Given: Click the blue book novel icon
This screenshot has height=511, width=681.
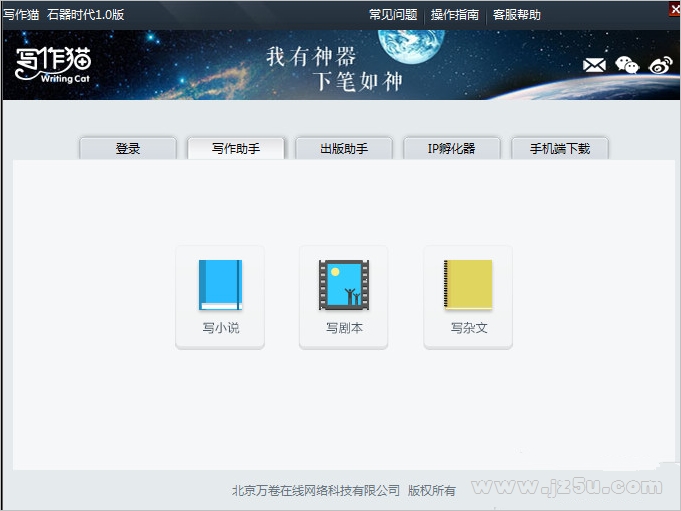Looking at the screenshot, I should (220, 285).
